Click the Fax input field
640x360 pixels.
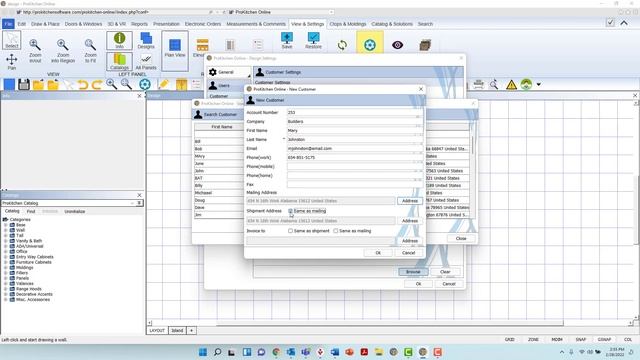point(354,184)
